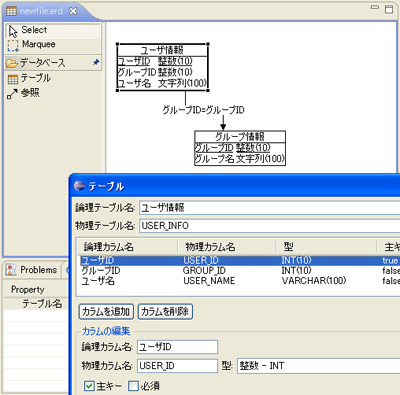Pin the データベース palette drawer
400x395 pixels.
pyautogui.click(x=96, y=62)
